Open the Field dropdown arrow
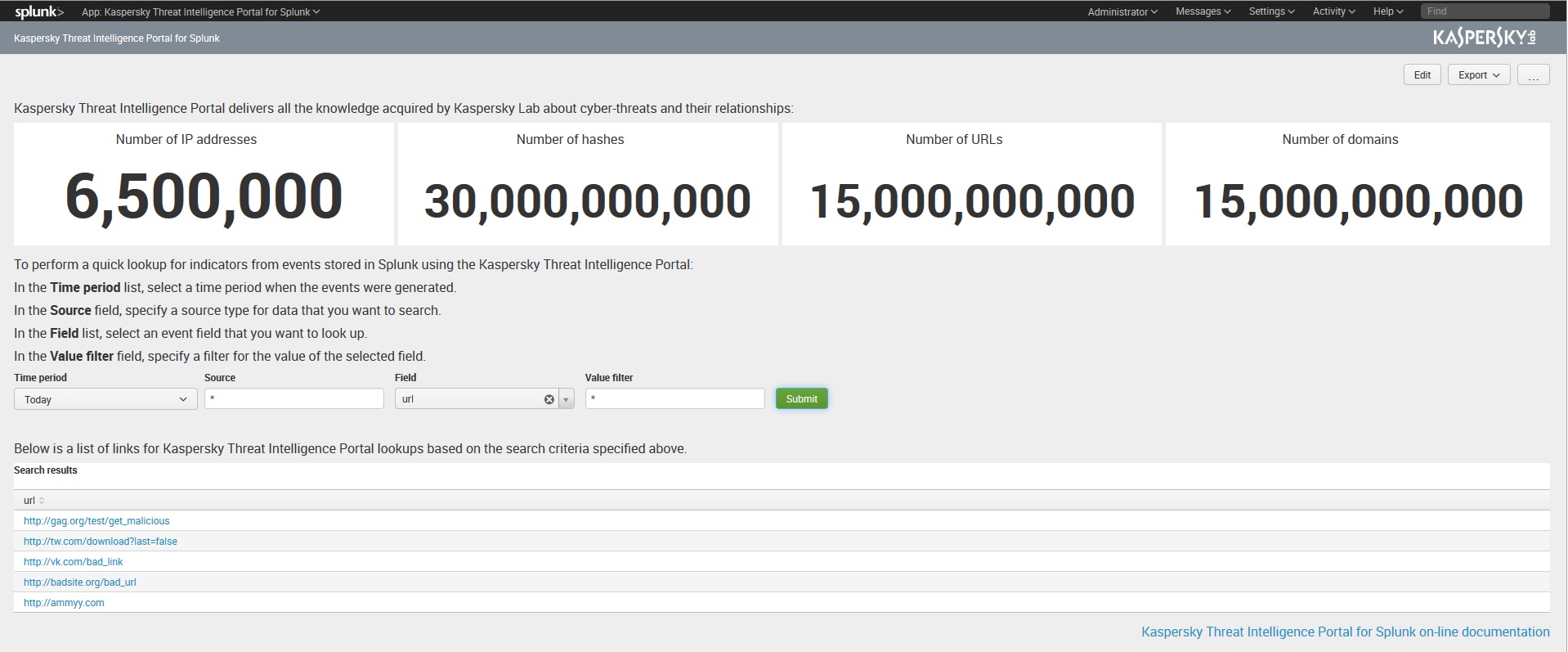Image resolution: width=1568 pixels, height=652 pixels. pyautogui.click(x=566, y=399)
